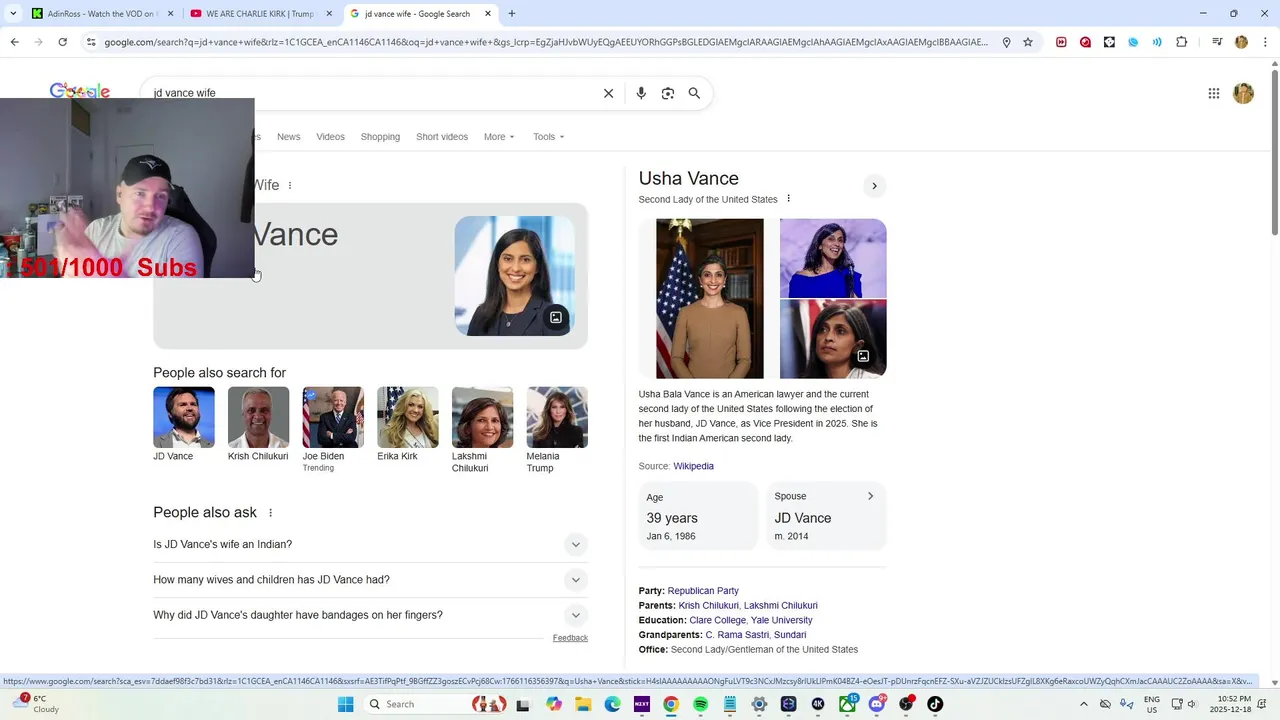This screenshot has height=720, width=1280.
Task: Open the media controls icon in Chrome toolbar
Action: pos(1217,42)
